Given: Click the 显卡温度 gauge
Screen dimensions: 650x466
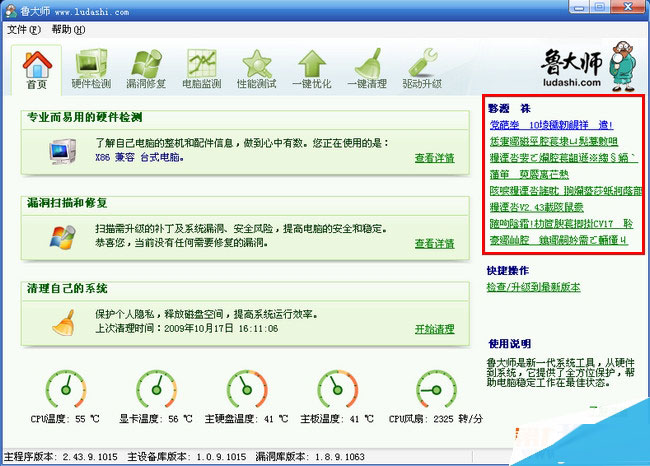Looking at the screenshot, I should [156, 389].
